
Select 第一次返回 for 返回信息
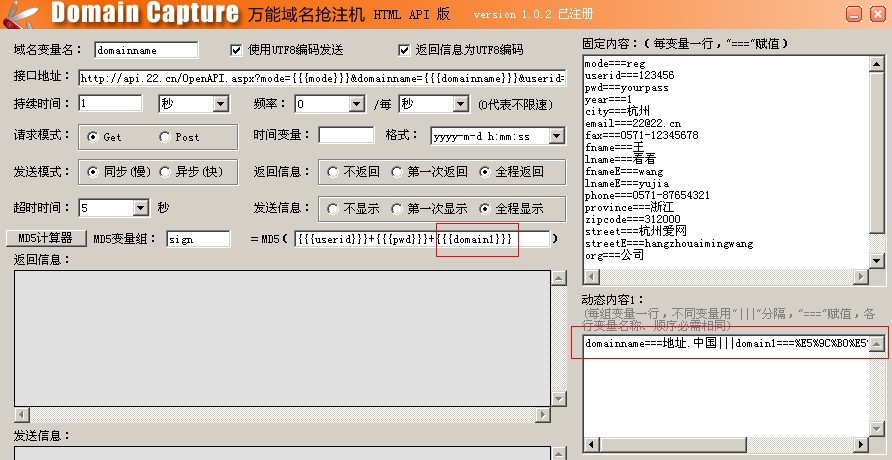398,172
